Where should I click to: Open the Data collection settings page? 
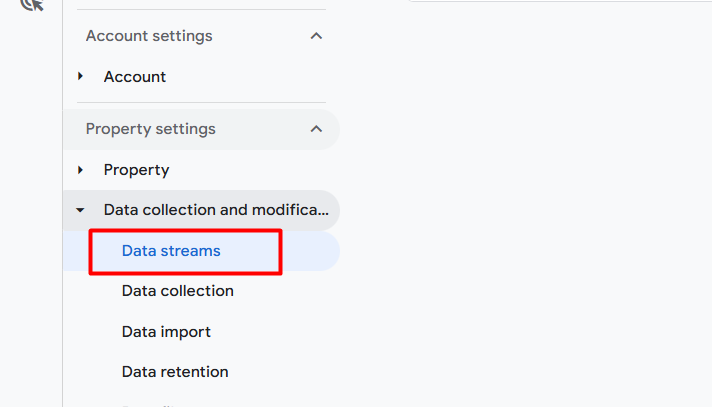pyautogui.click(x=178, y=291)
